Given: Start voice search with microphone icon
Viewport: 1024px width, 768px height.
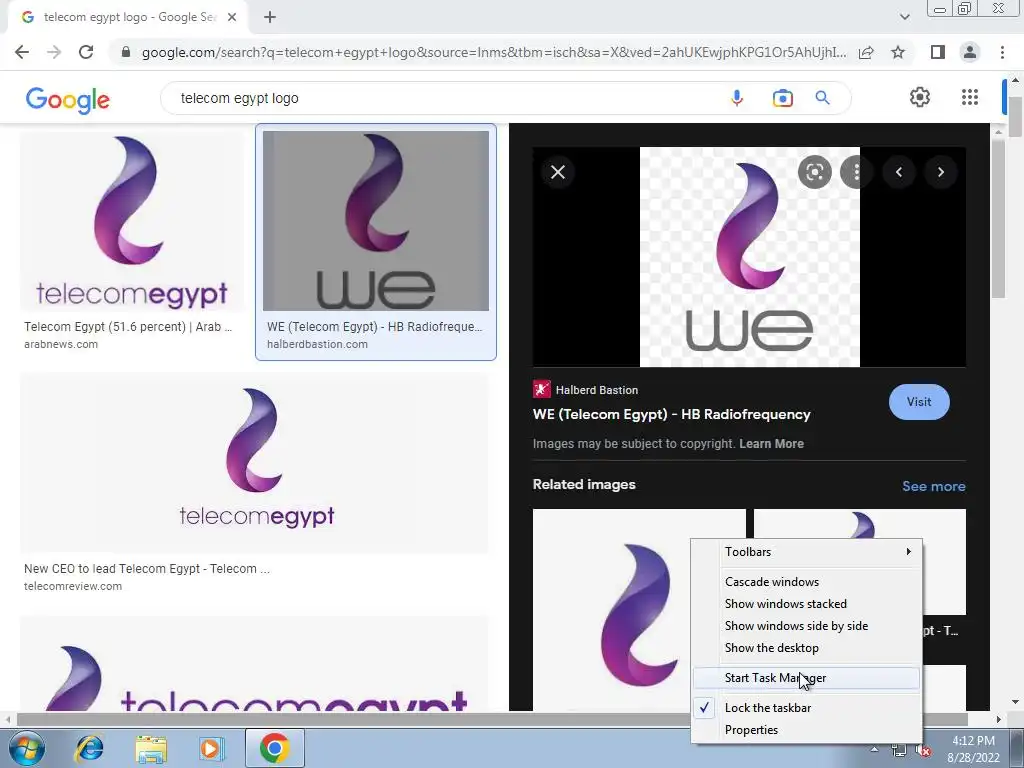Looking at the screenshot, I should pos(737,98).
